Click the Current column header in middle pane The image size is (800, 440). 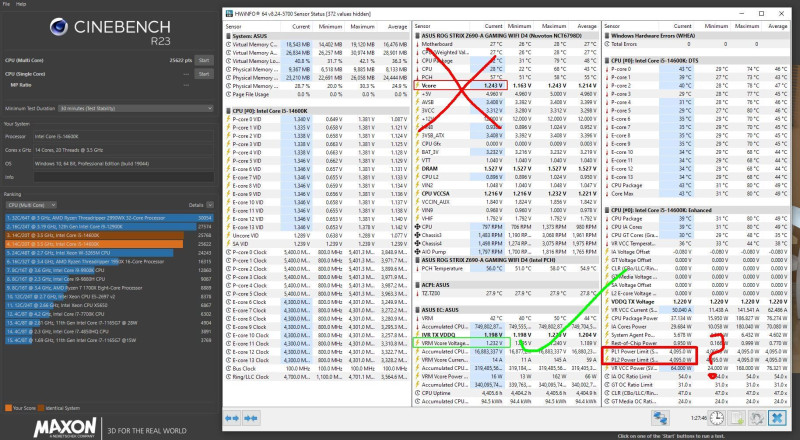click(x=493, y=26)
